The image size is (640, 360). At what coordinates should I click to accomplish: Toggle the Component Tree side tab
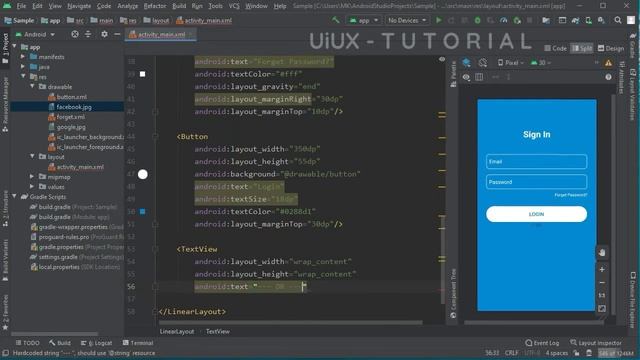pyautogui.click(x=453, y=293)
